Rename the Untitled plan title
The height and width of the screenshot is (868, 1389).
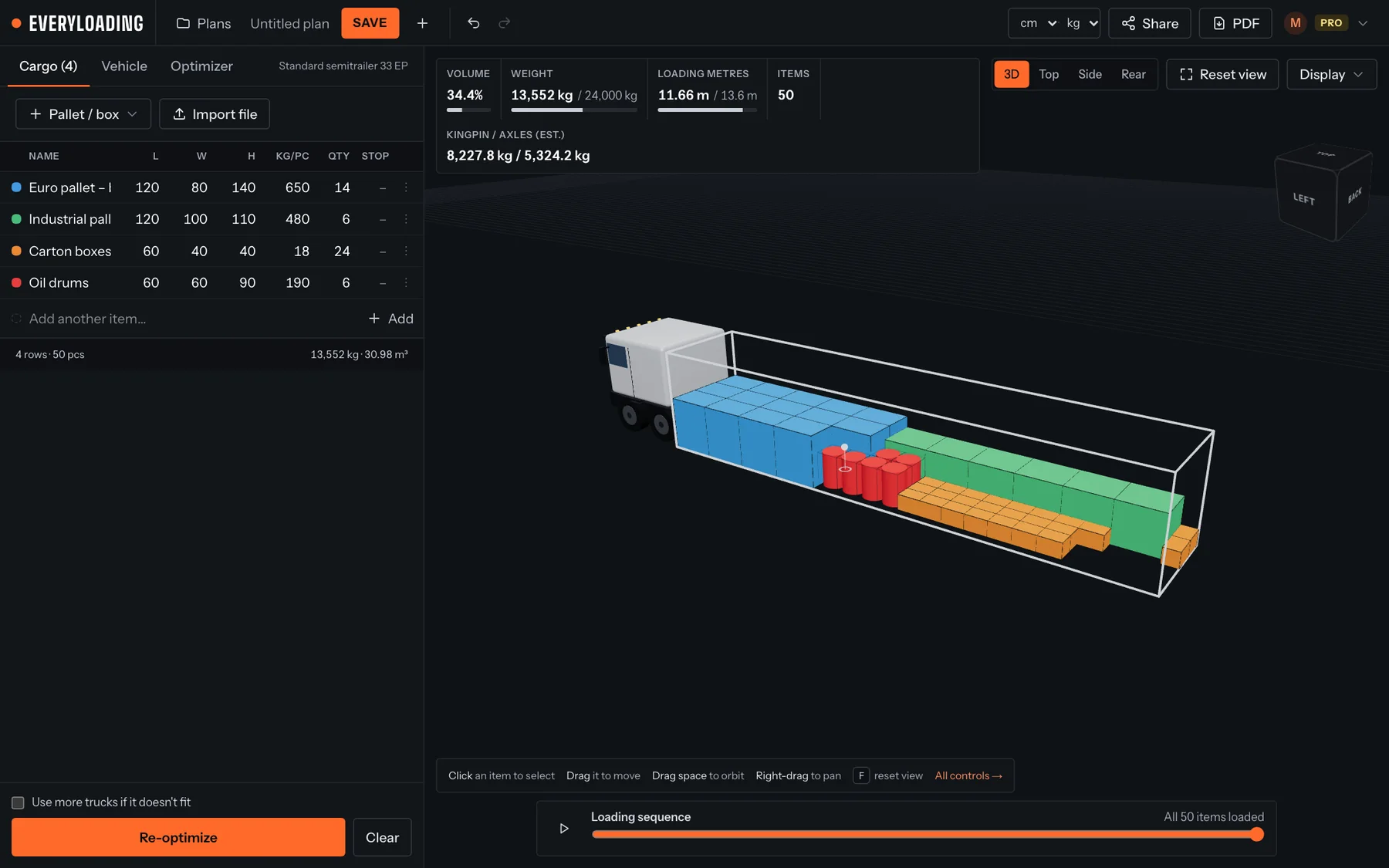click(x=289, y=23)
